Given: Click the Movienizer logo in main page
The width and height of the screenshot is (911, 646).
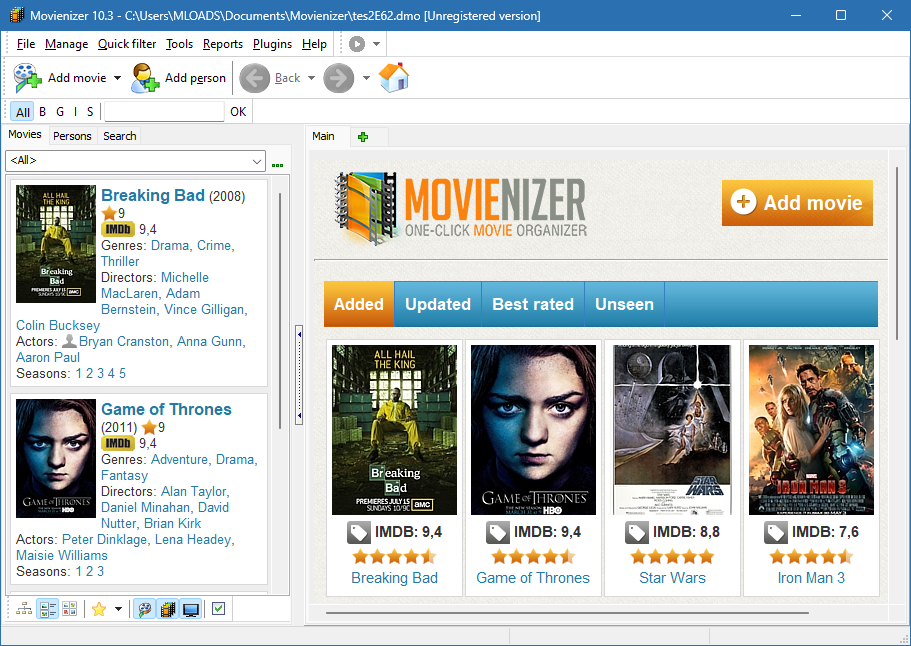Looking at the screenshot, I should (x=461, y=207).
